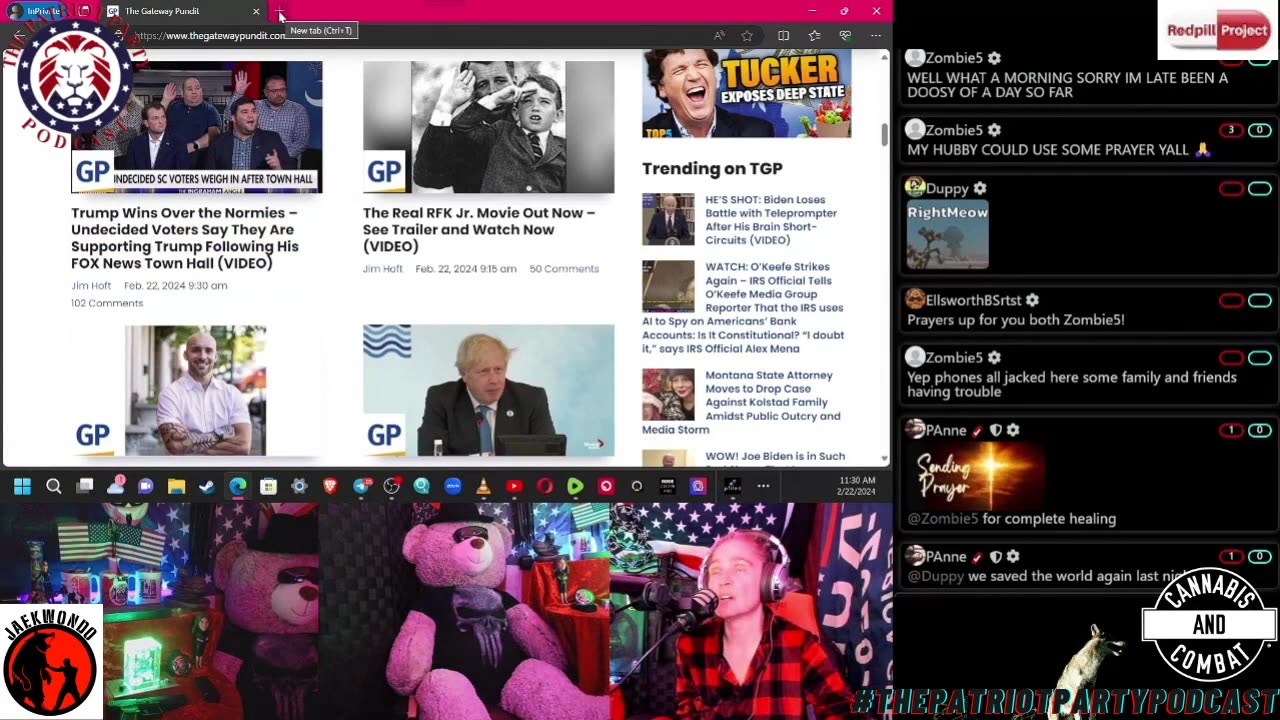Image resolution: width=1280 pixels, height=720 pixels.
Task: Open taskbar Search
Action: (54, 486)
